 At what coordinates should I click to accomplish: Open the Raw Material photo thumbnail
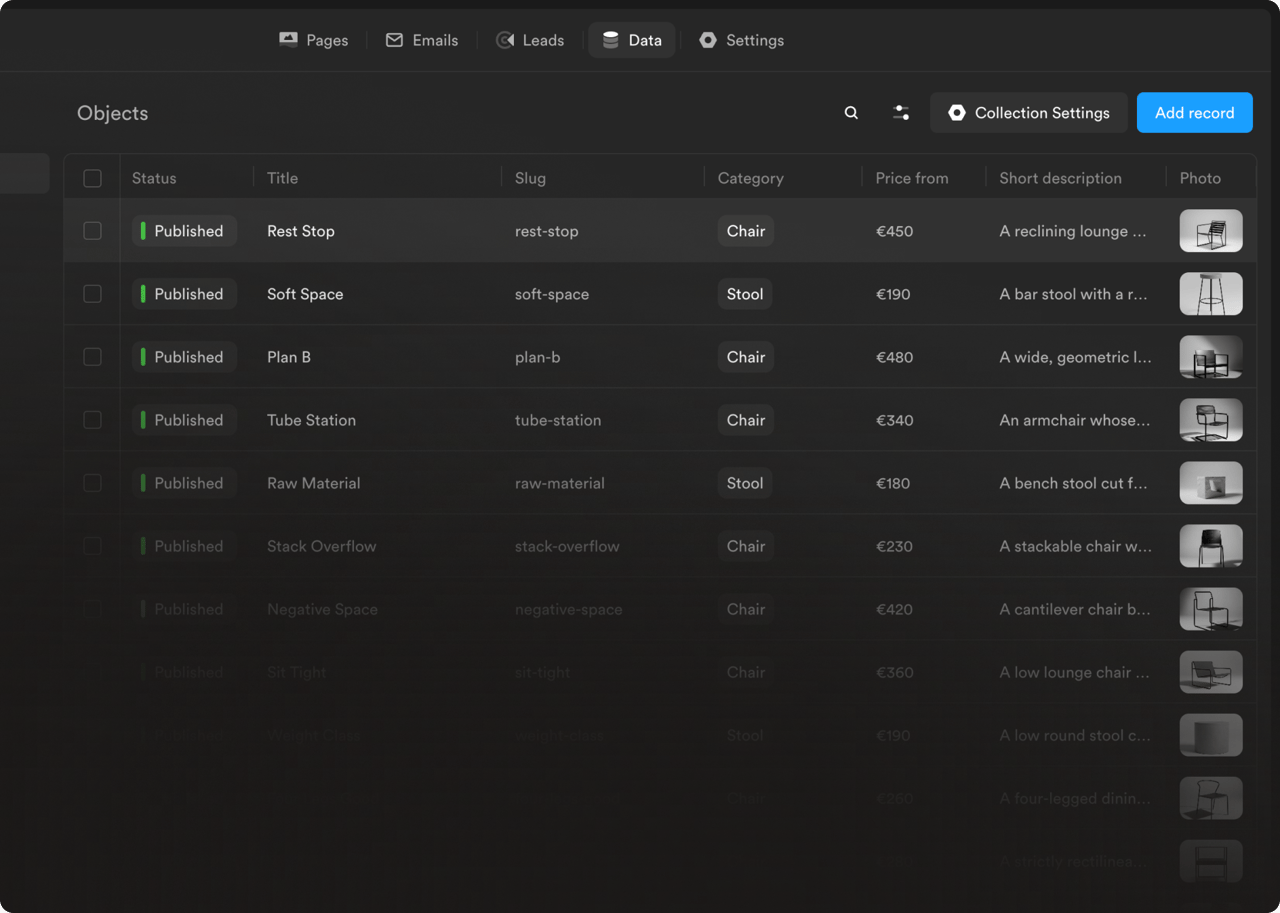(1211, 483)
